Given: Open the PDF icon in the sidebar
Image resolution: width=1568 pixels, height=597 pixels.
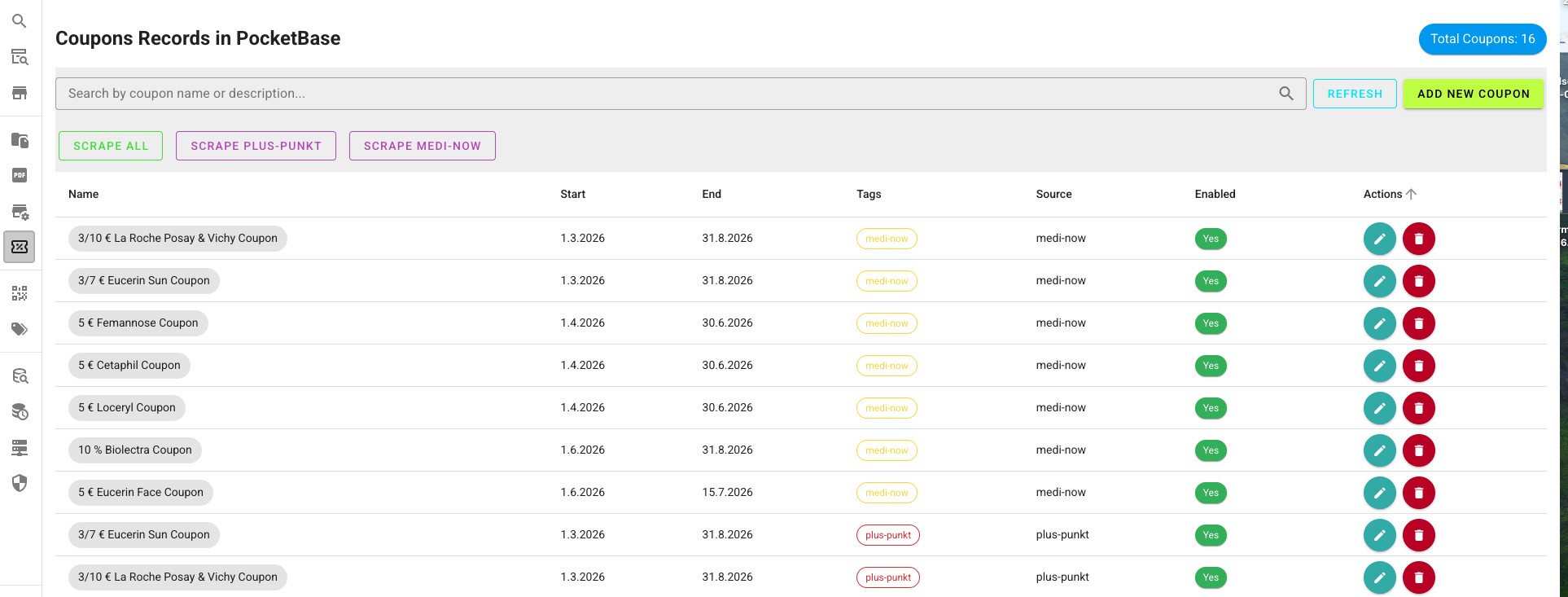Looking at the screenshot, I should (20, 175).
